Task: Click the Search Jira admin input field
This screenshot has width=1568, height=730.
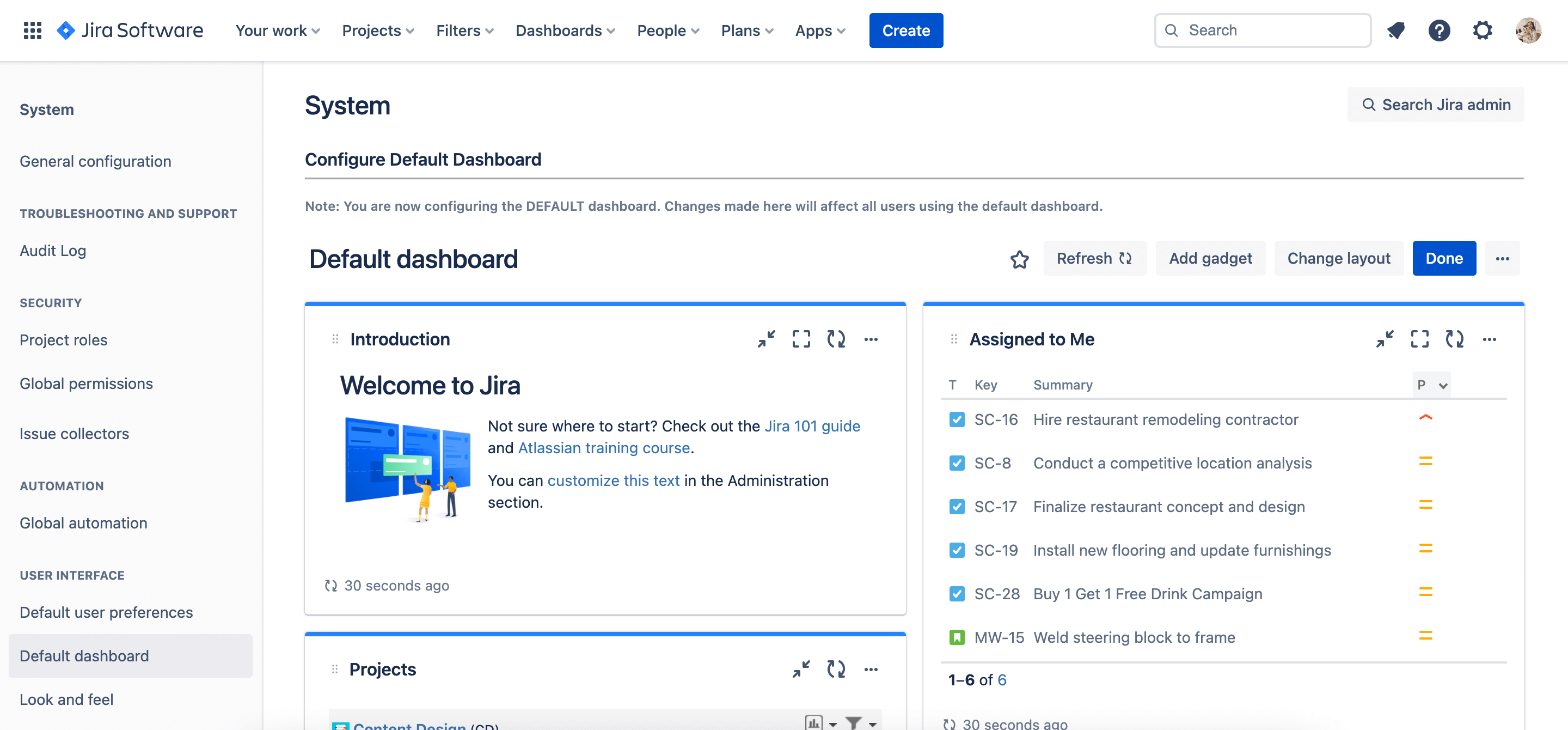Action: point(1436,104)
